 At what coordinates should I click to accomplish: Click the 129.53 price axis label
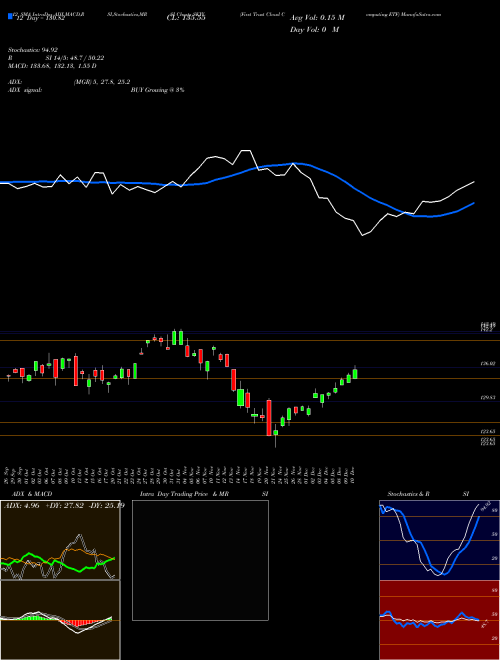(x=489, y=397)
